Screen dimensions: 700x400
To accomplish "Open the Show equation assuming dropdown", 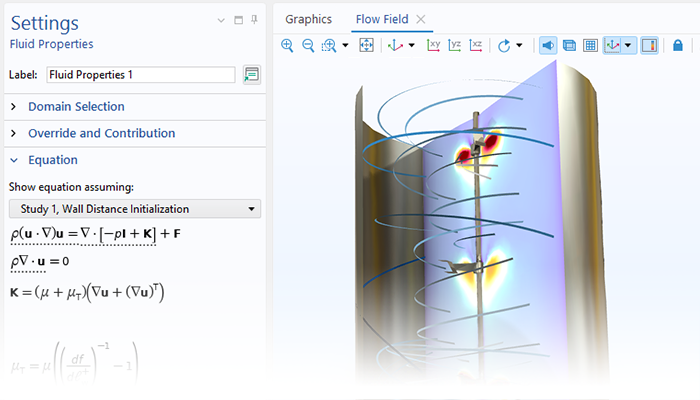I will click(135, 209).
